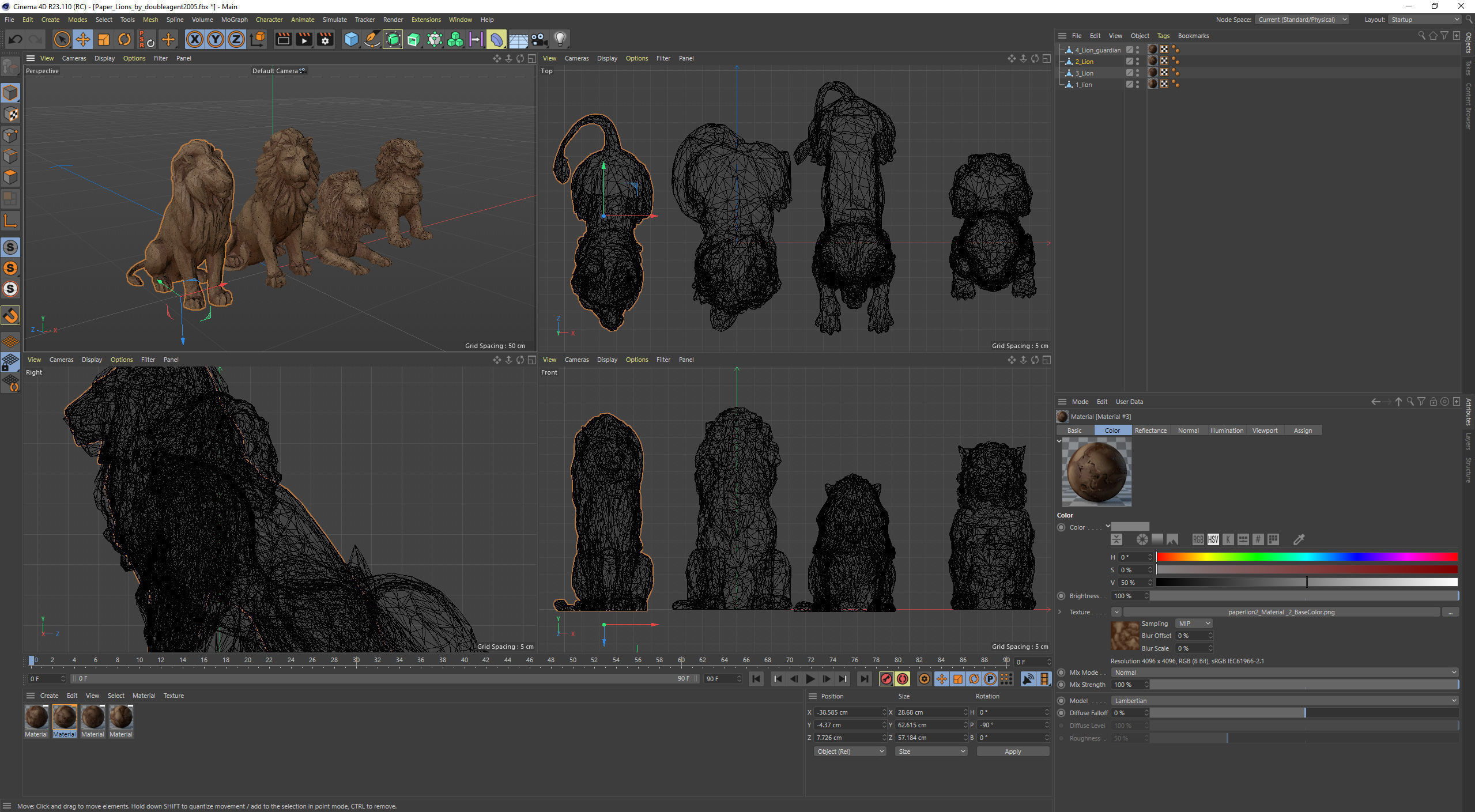Click the paperlion2 BaseColor texture name
This screenshot has height=812, width=1475.
pos(1281,612)
